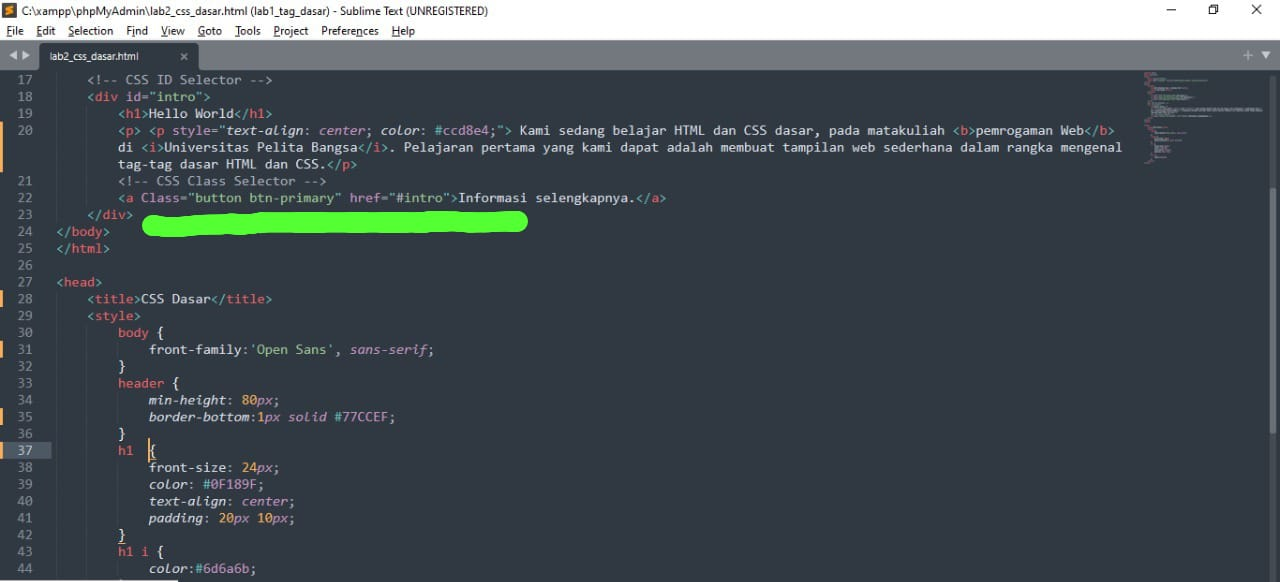
Task: Click line number 37 in the gutter
Action: coord(25,450)
